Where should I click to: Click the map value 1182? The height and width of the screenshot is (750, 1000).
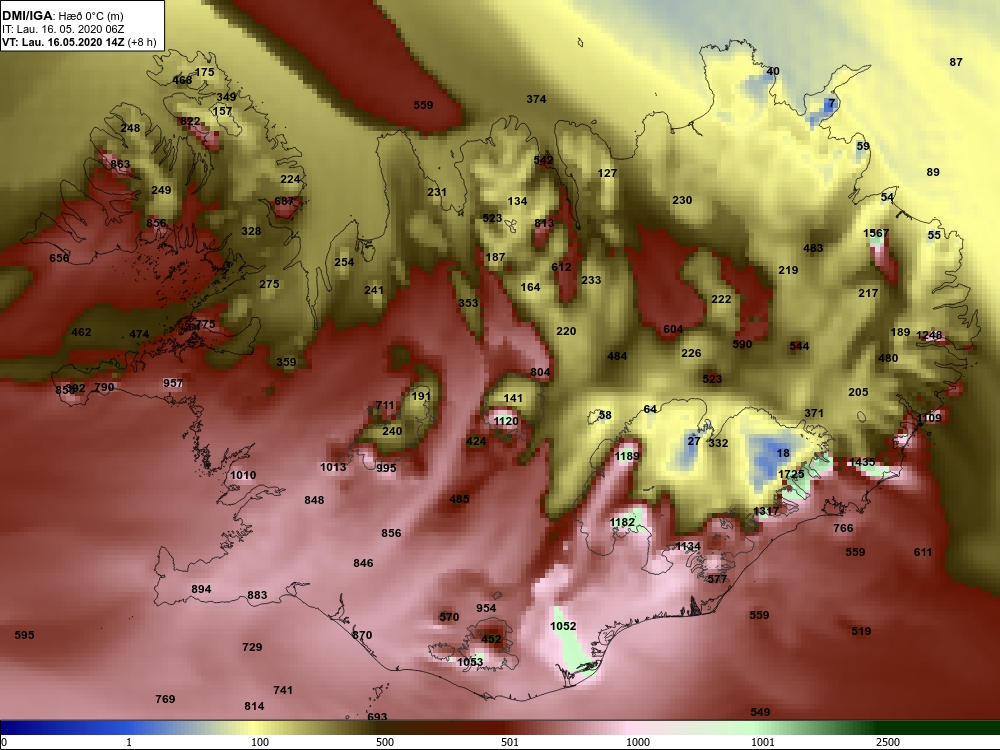pyautogui.click(x=622, y=522)
